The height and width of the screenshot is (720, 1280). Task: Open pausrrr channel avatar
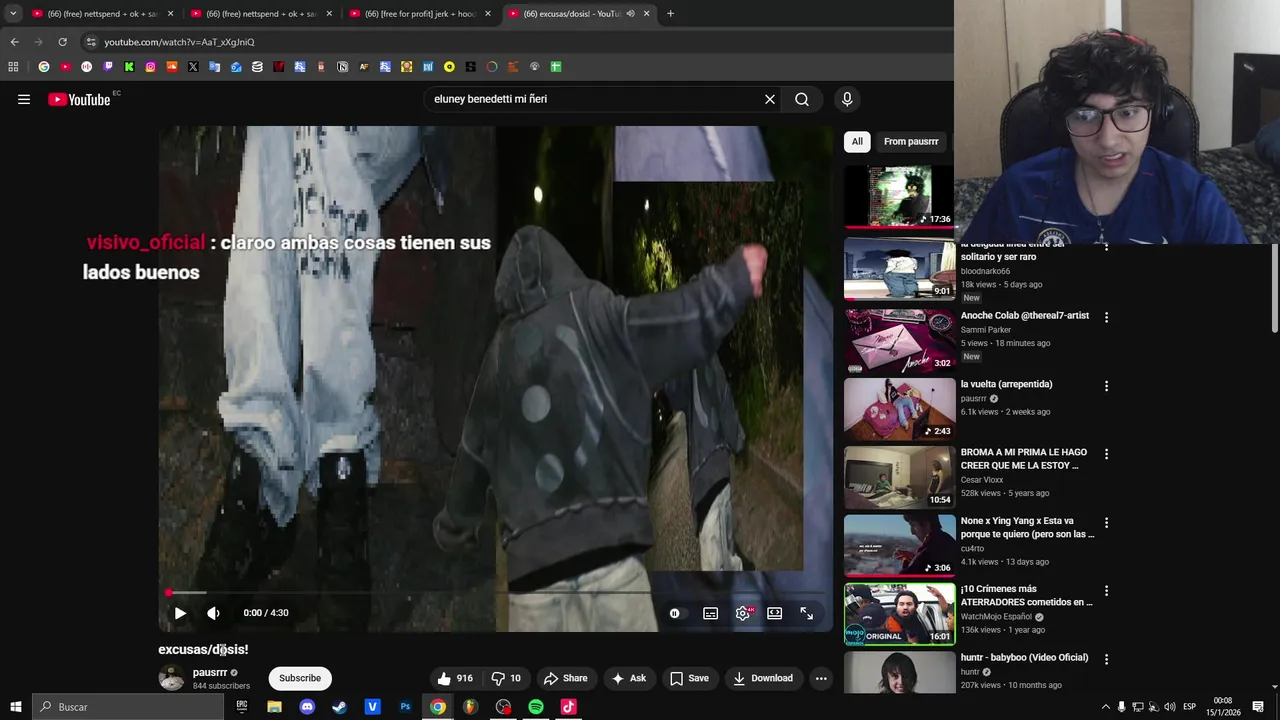[172, 678]
